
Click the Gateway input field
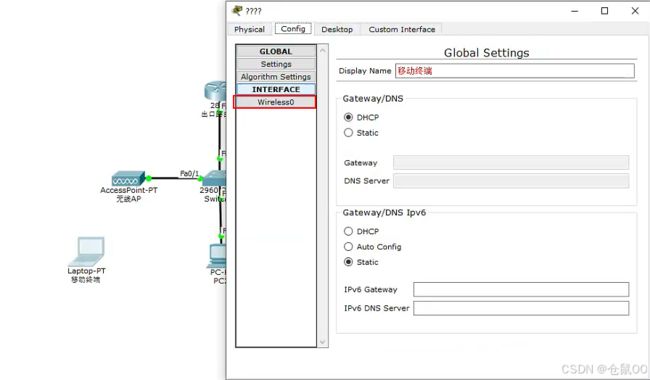point(511,162)
